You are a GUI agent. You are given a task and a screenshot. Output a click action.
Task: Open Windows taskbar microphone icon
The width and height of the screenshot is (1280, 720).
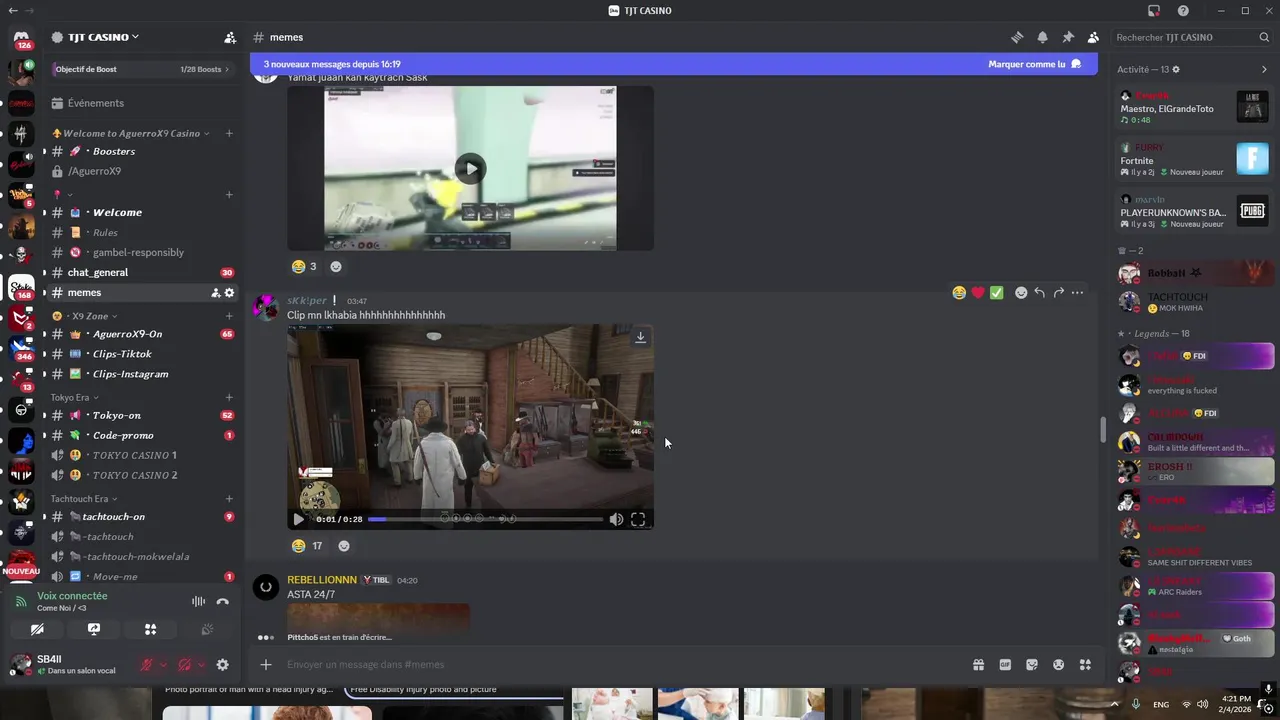pyautogui.click(x=1136, y=704)
